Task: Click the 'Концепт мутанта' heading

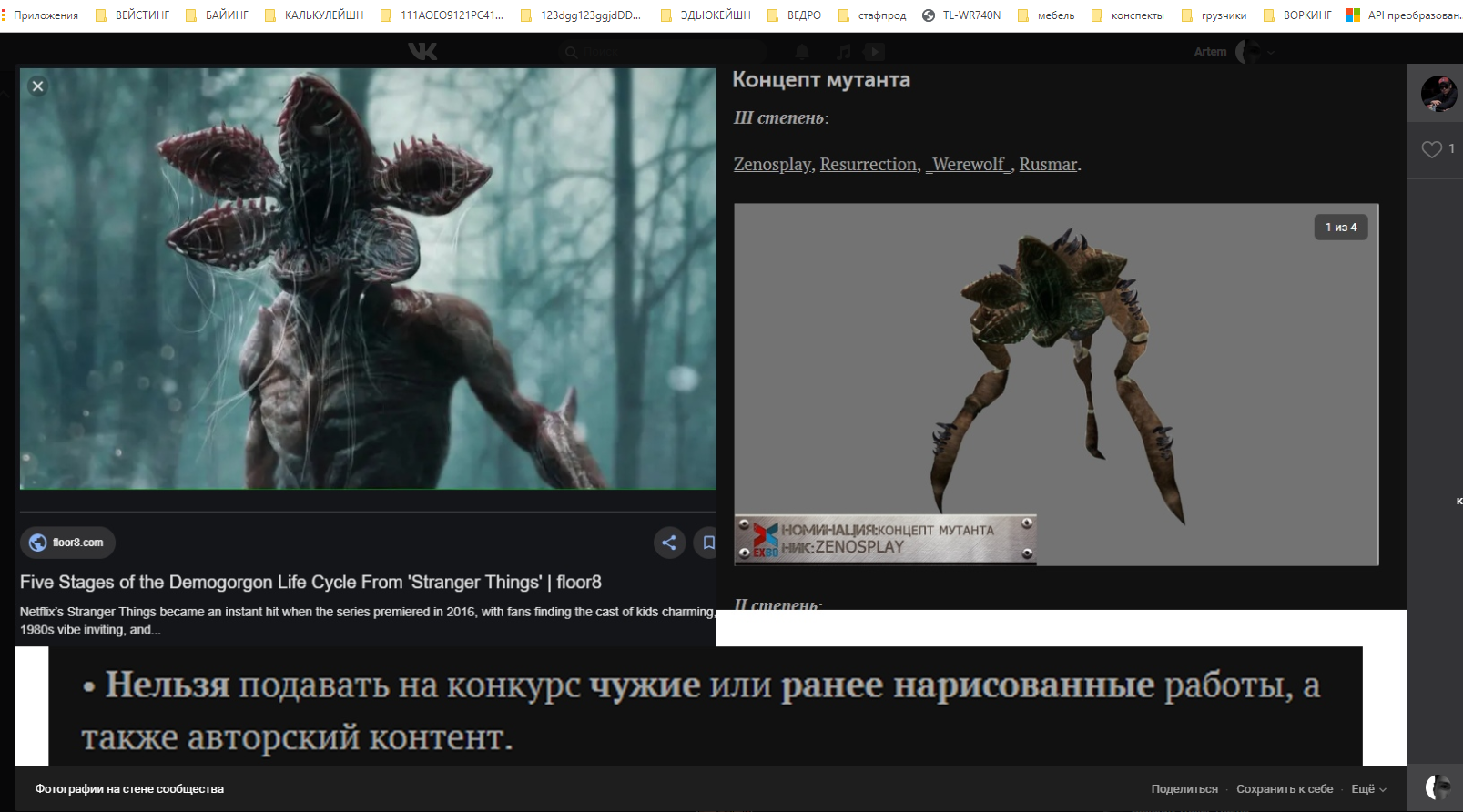Action: (x=821, y=80)
